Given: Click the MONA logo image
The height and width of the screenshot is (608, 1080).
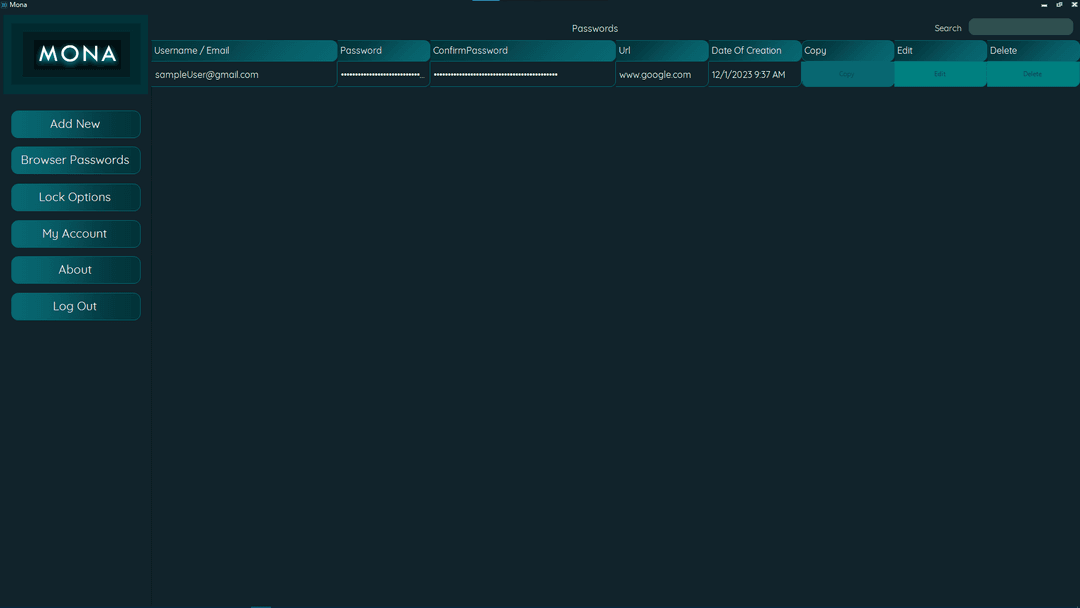Looking at the screenshot, I should 76,54.
